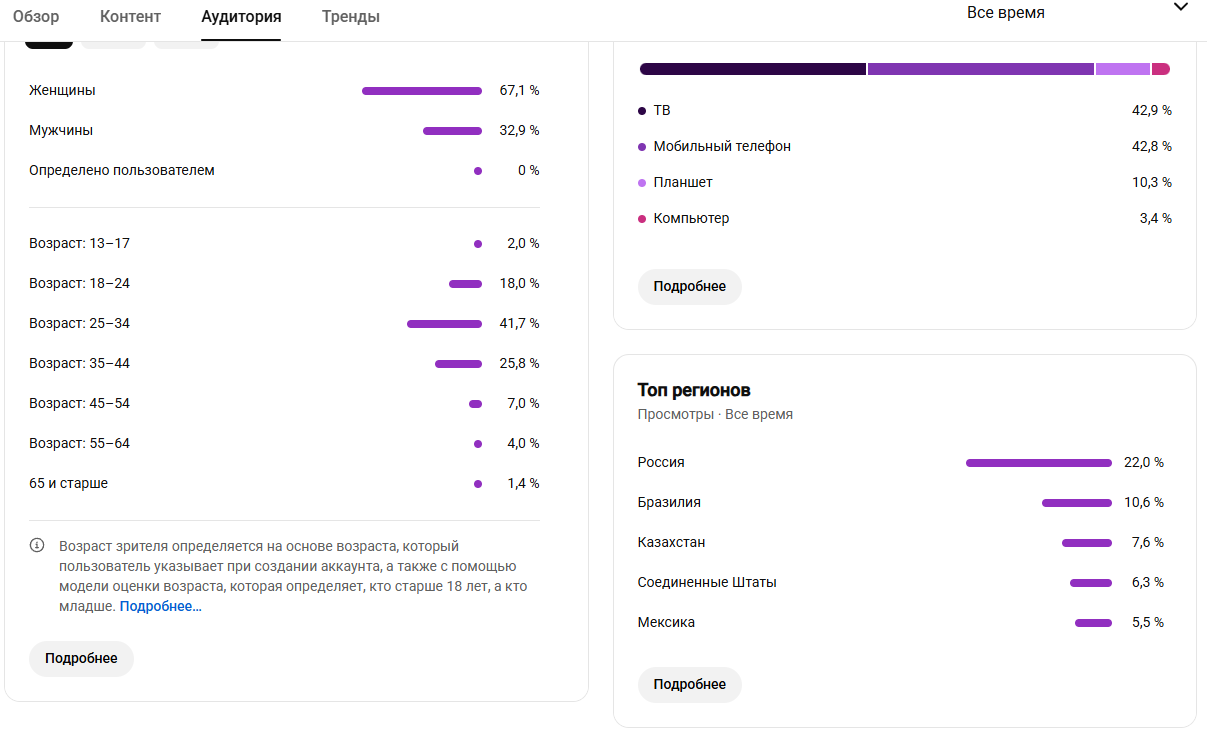Click the Женщины percentage bar
The width and height of the screenshot is (1207, 732).
click(x=422, y=91)
